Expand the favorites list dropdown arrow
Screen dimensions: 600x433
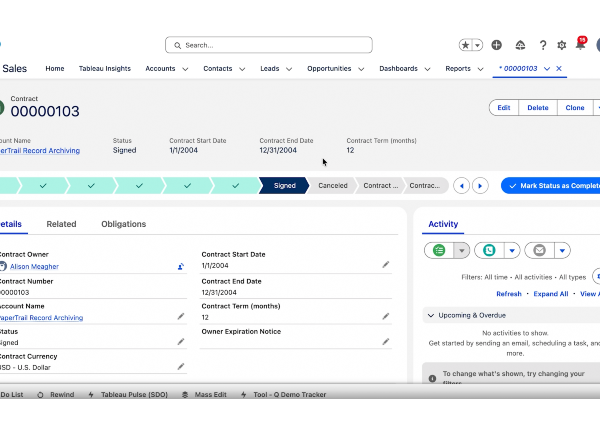(x=477, y=45)
